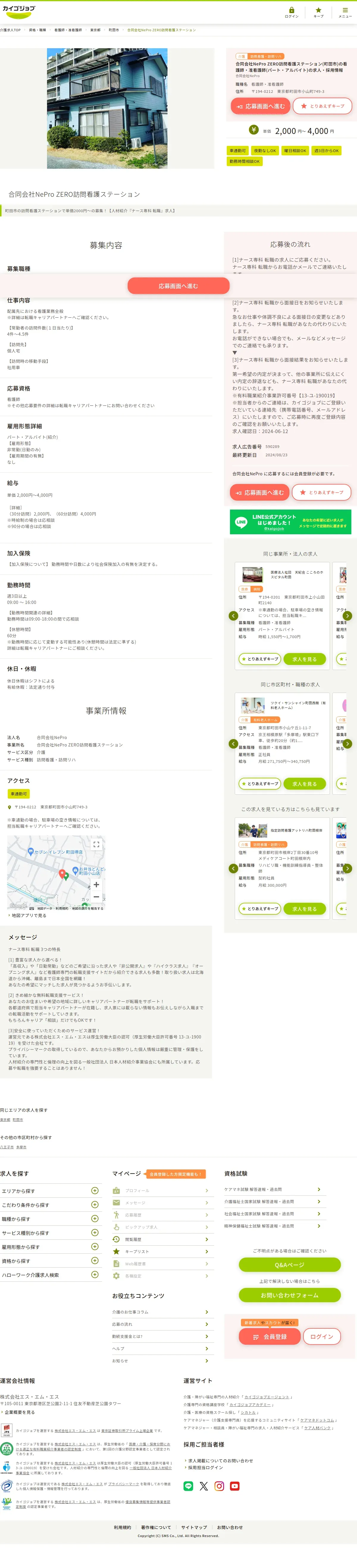
Task: Click the キープリスト star icon
Action: [x=116, y=1252]
